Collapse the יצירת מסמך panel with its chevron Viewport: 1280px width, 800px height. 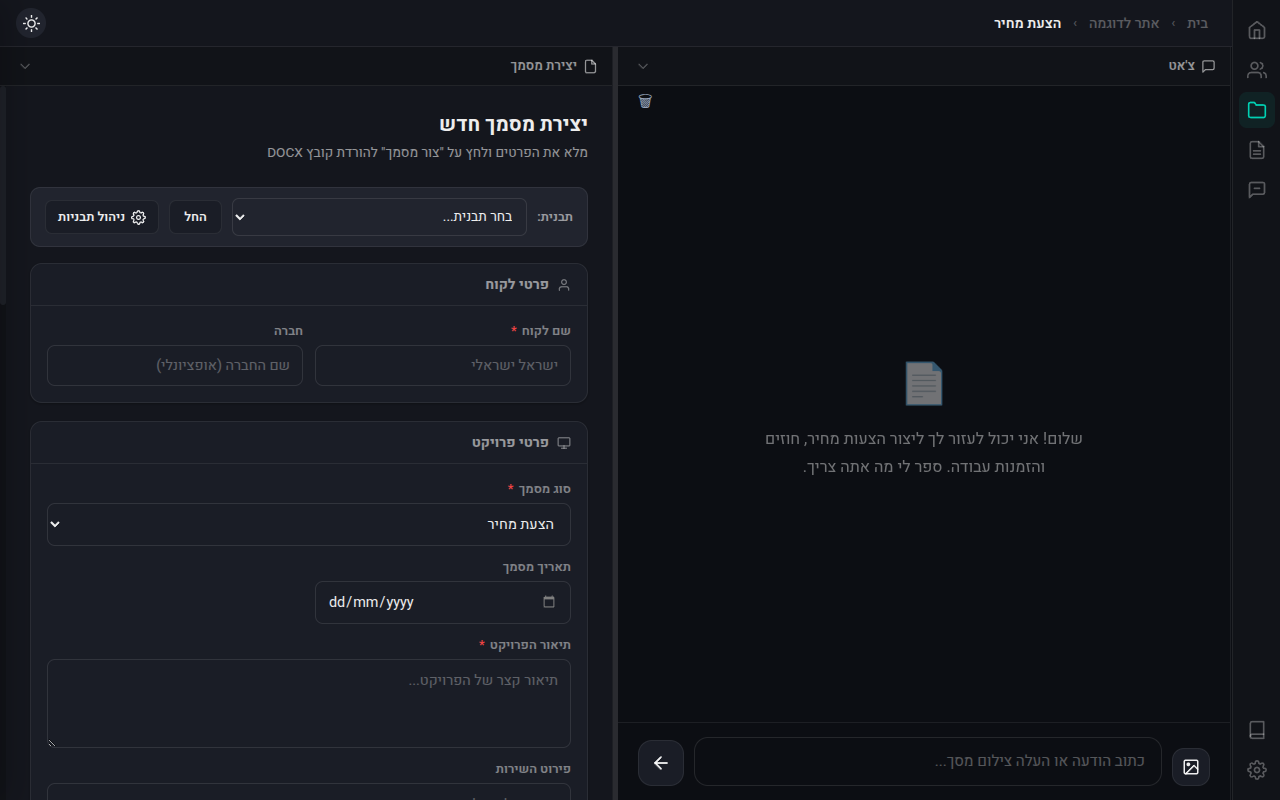point(25,66)
